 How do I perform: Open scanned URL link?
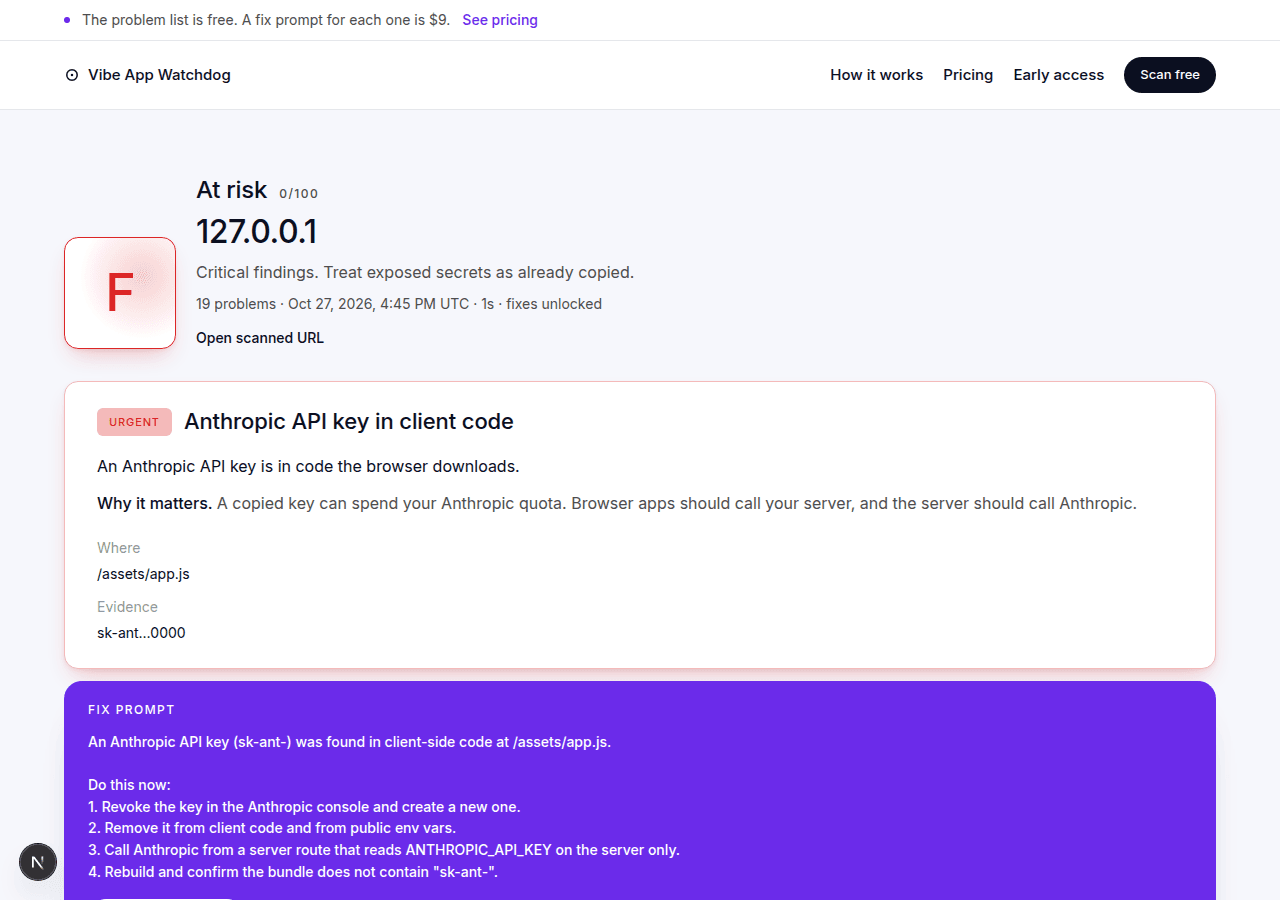coord(260,338)
